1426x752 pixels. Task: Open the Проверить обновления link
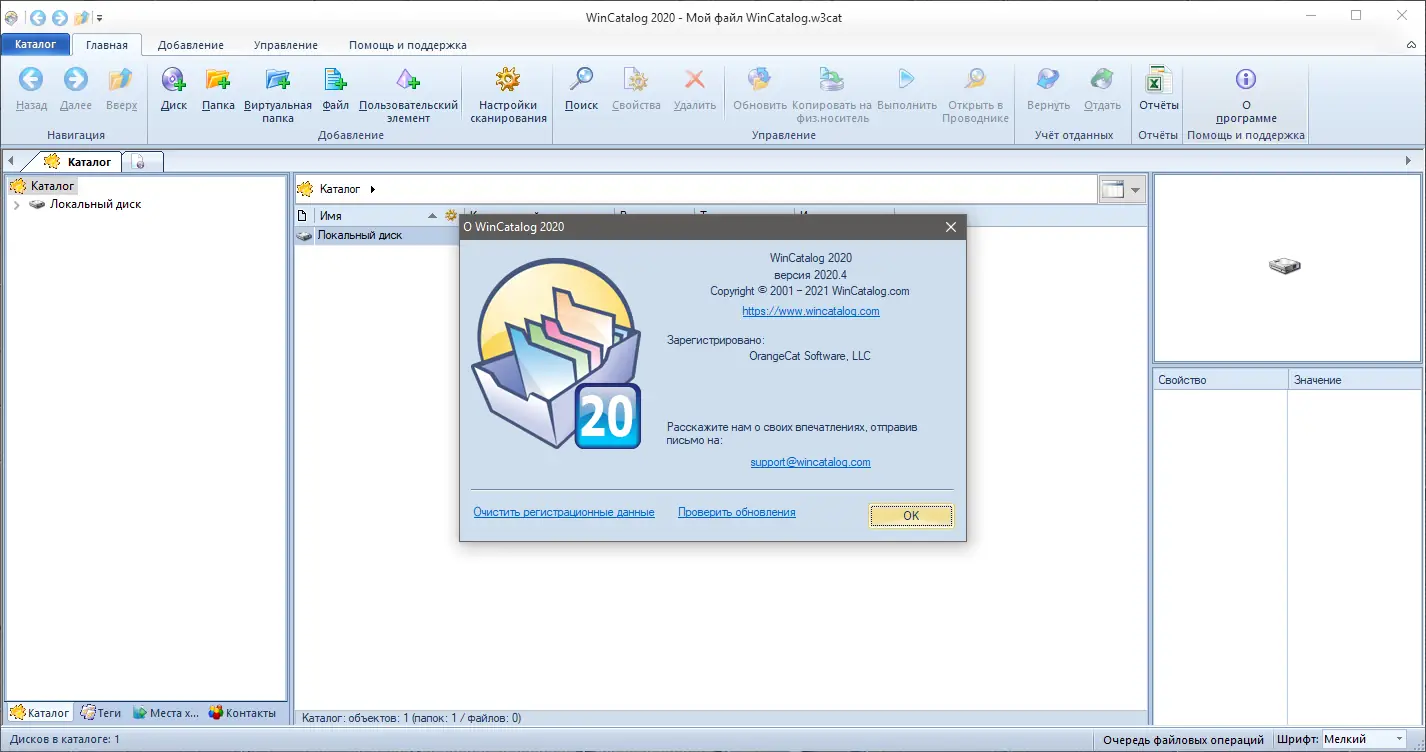(x=736, y=511)
